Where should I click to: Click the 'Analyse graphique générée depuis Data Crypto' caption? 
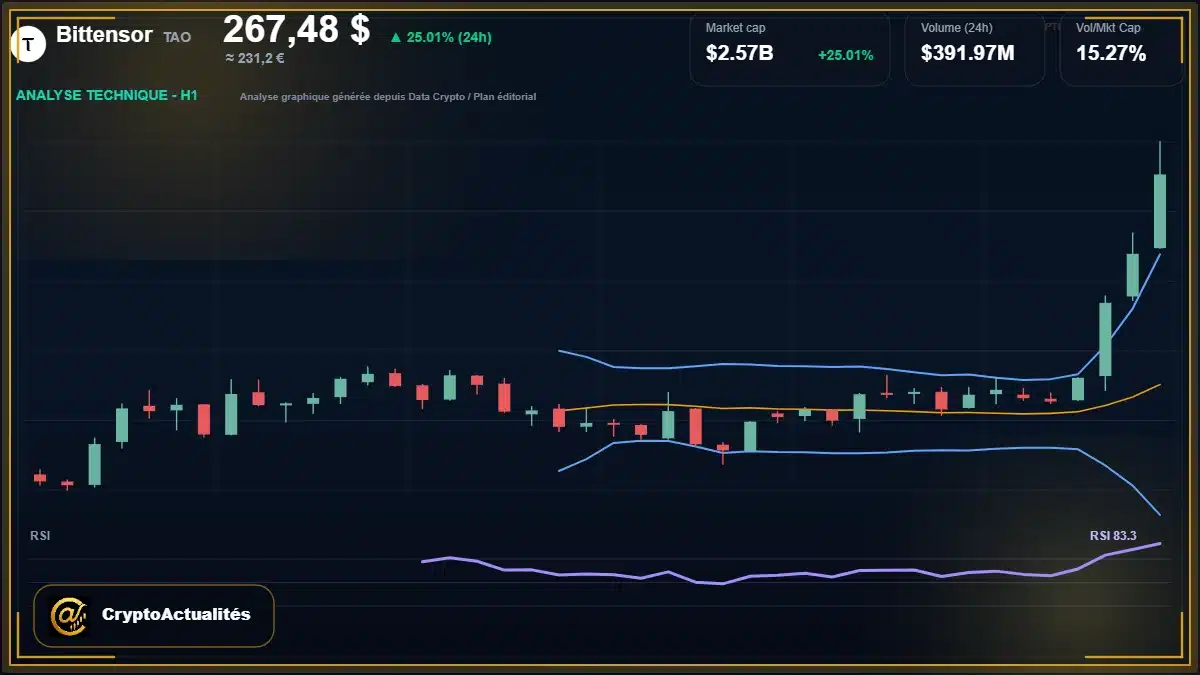[388, 97]
